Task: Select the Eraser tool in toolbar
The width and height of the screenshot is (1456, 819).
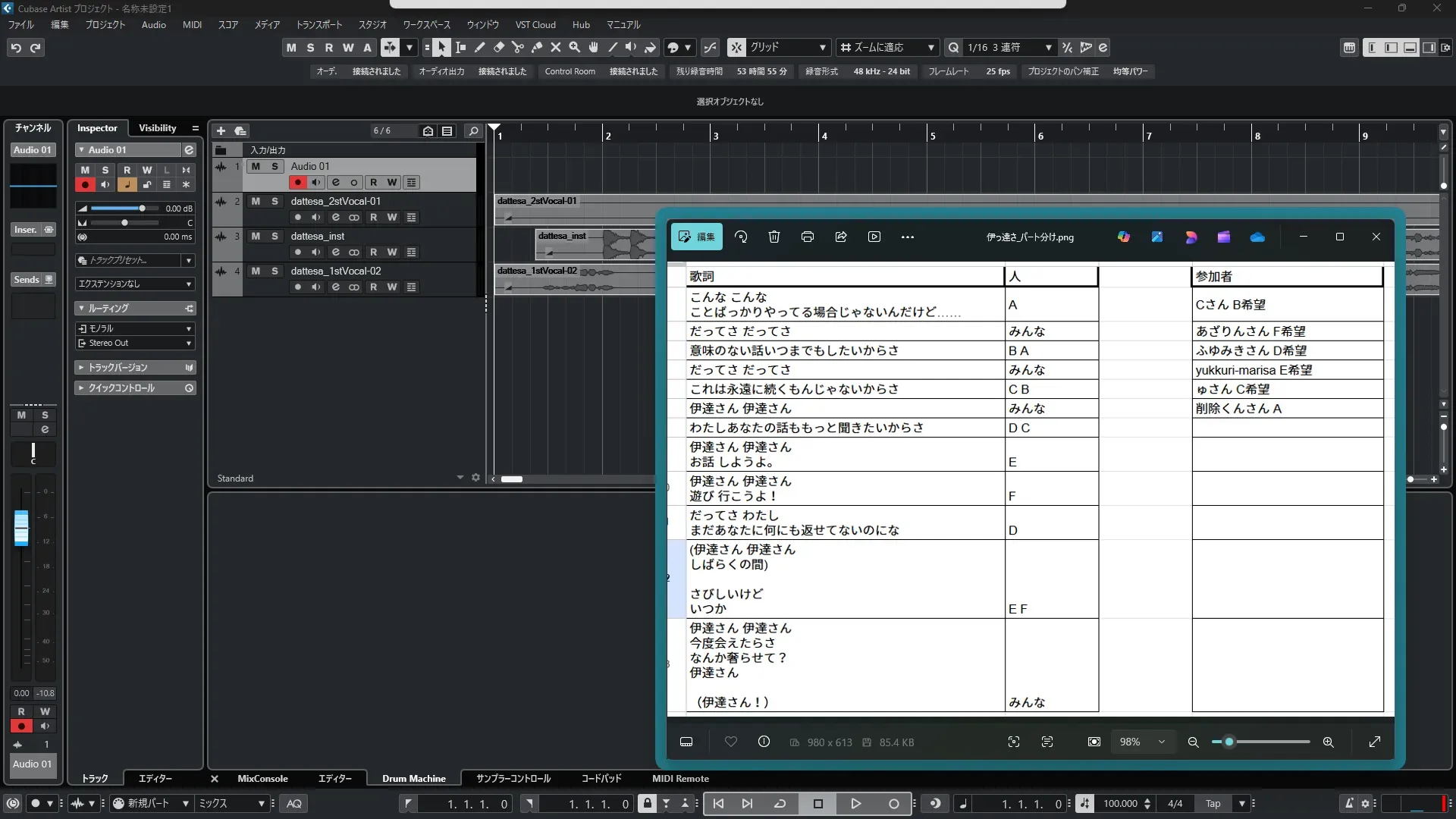Action: (498, 48)
